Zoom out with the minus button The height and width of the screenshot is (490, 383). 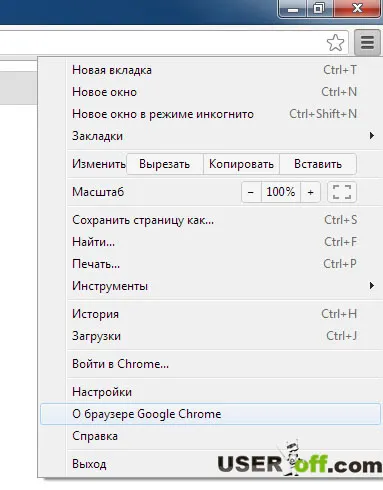click(251, 192)
